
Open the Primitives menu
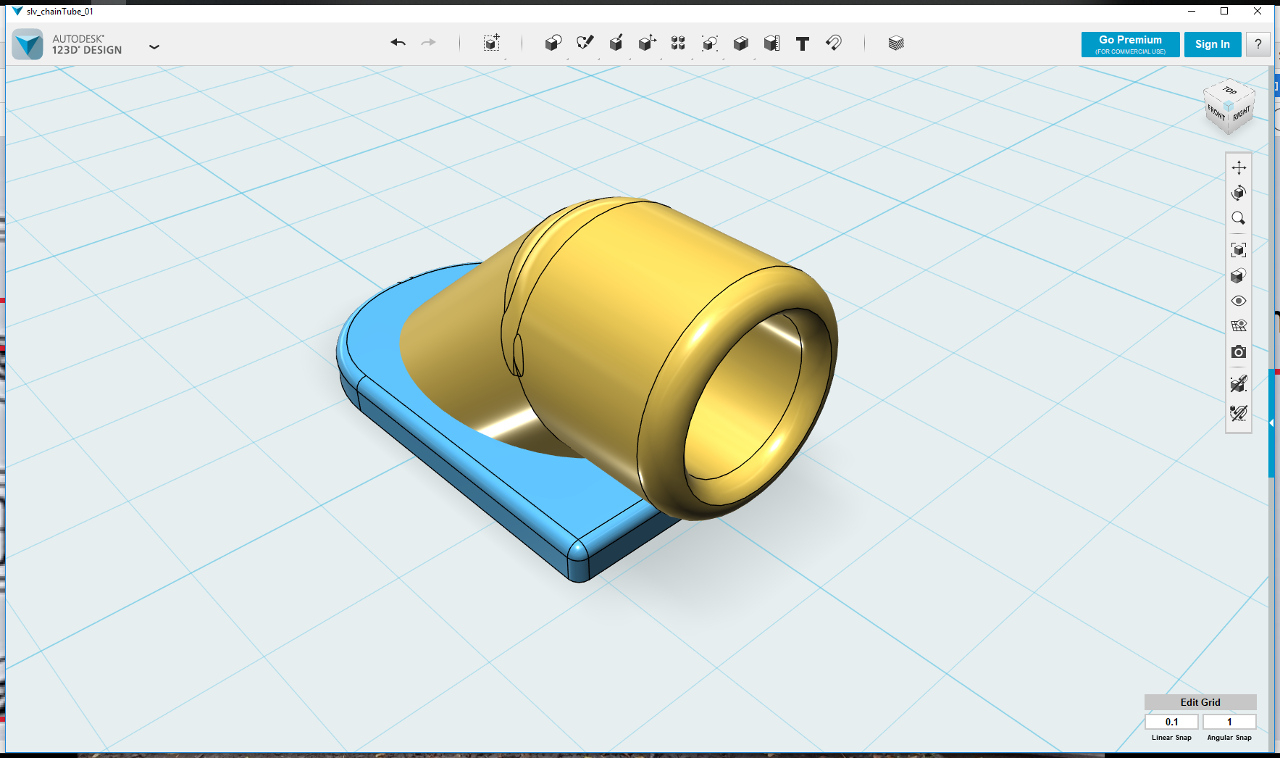[553, 43]
